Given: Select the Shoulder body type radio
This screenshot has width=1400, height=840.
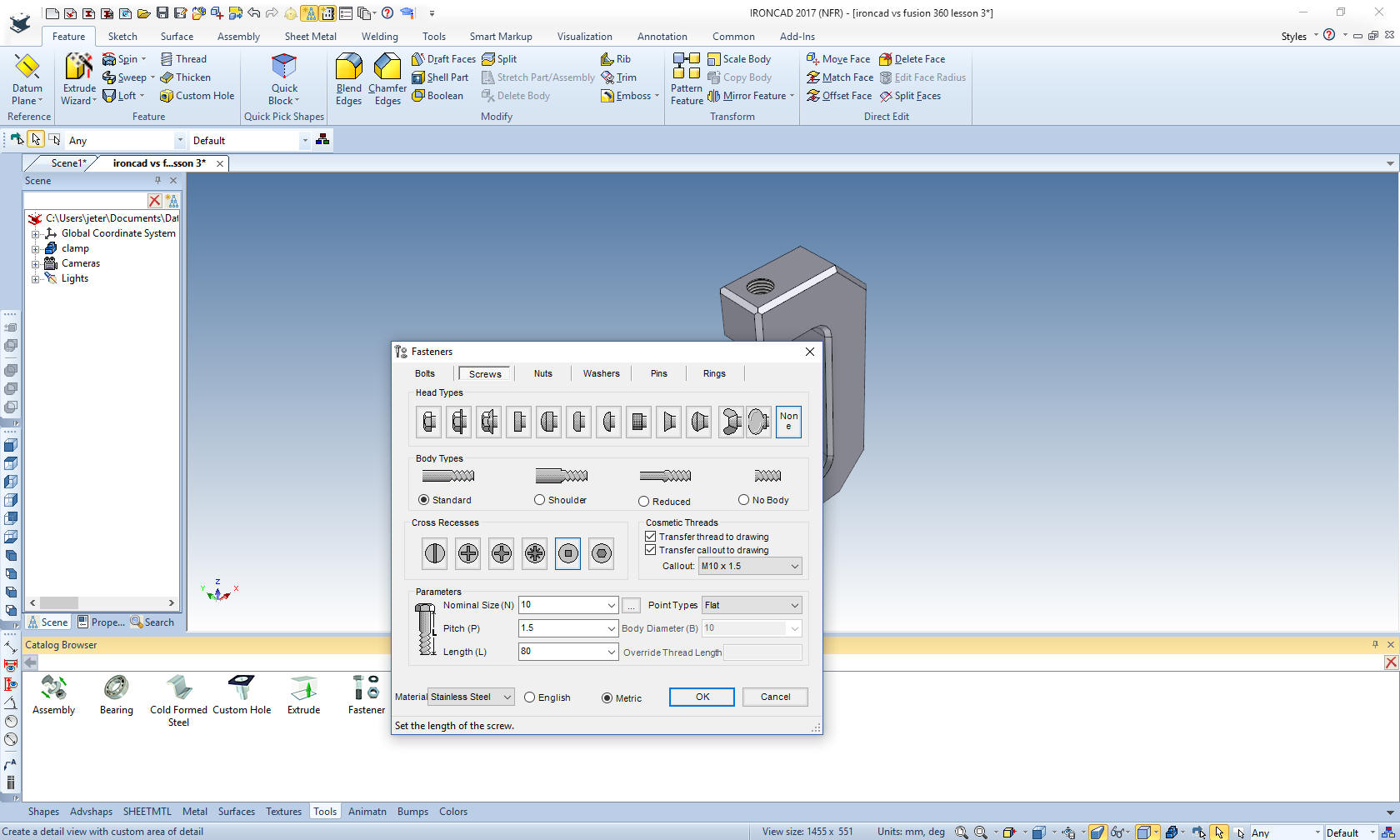Looking at the screenshot, I should (x=539, y=500).
